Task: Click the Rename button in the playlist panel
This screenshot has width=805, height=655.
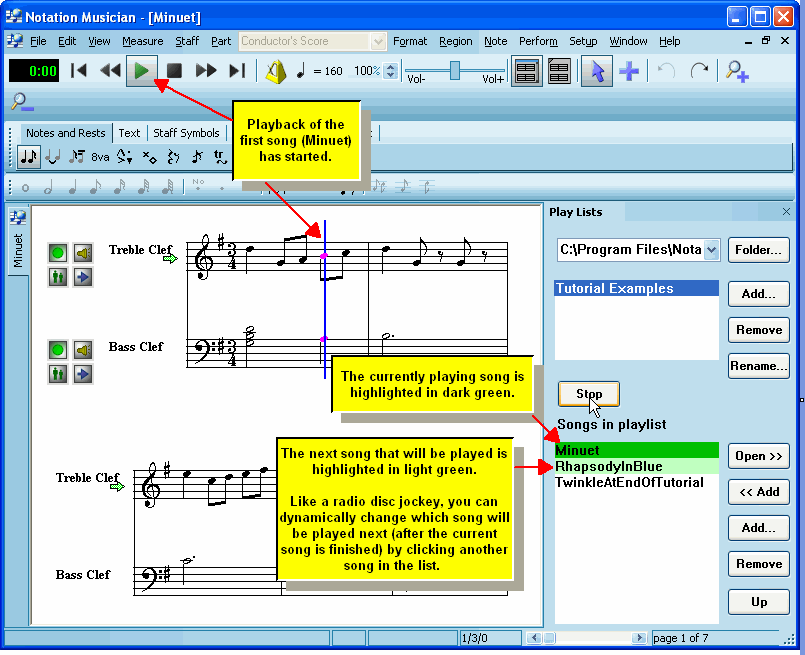Action: pyautogui.click(x=759, y=366)
